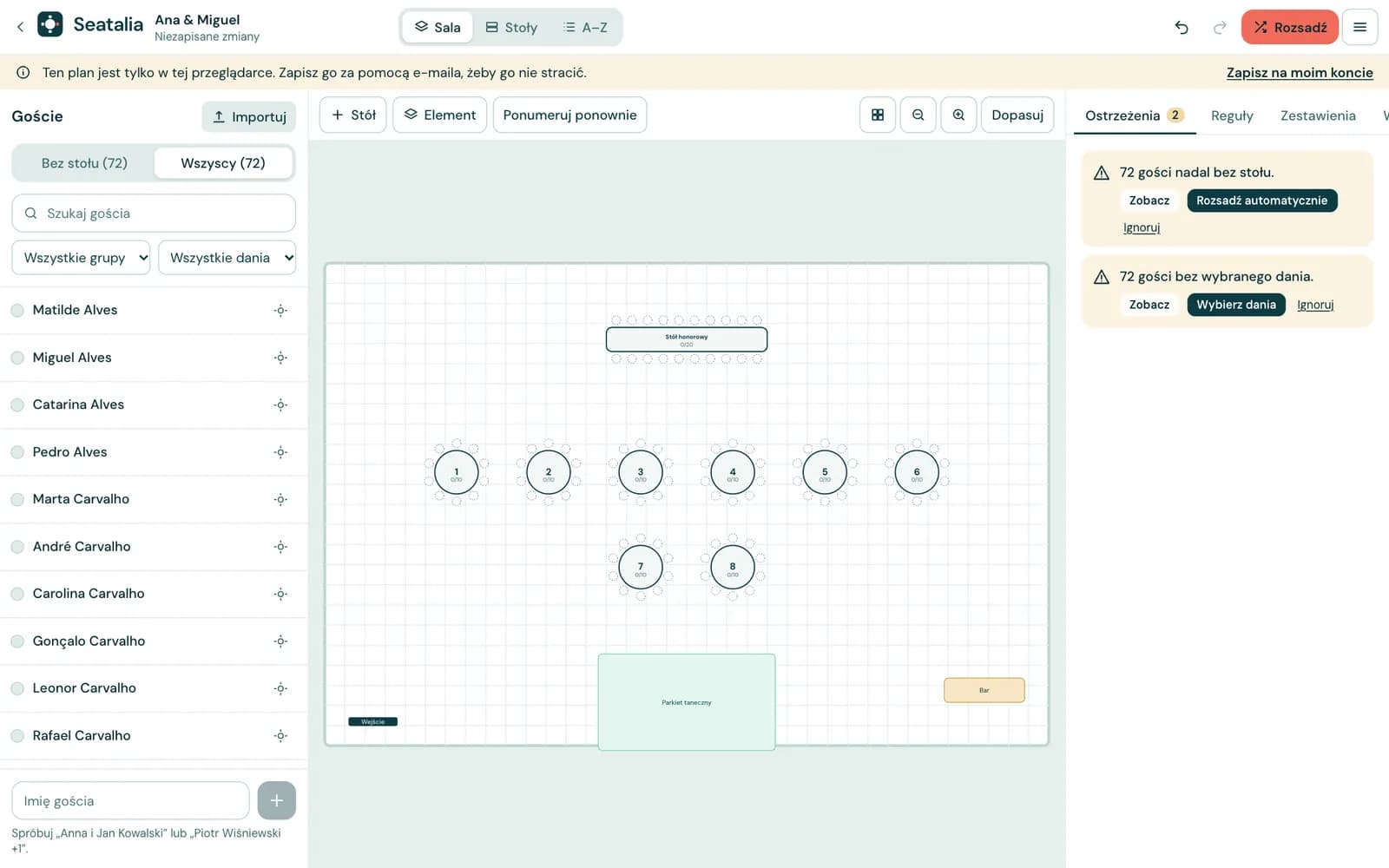Viewport: 1389px width, 868px height.
Task: Click target icon for André Carvalho
Action: coord(280,547)
